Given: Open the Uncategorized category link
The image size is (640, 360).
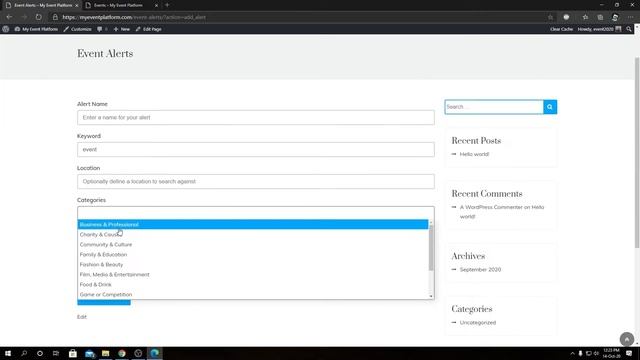Looking at the screenshot, I should click(x=478, y=323).
